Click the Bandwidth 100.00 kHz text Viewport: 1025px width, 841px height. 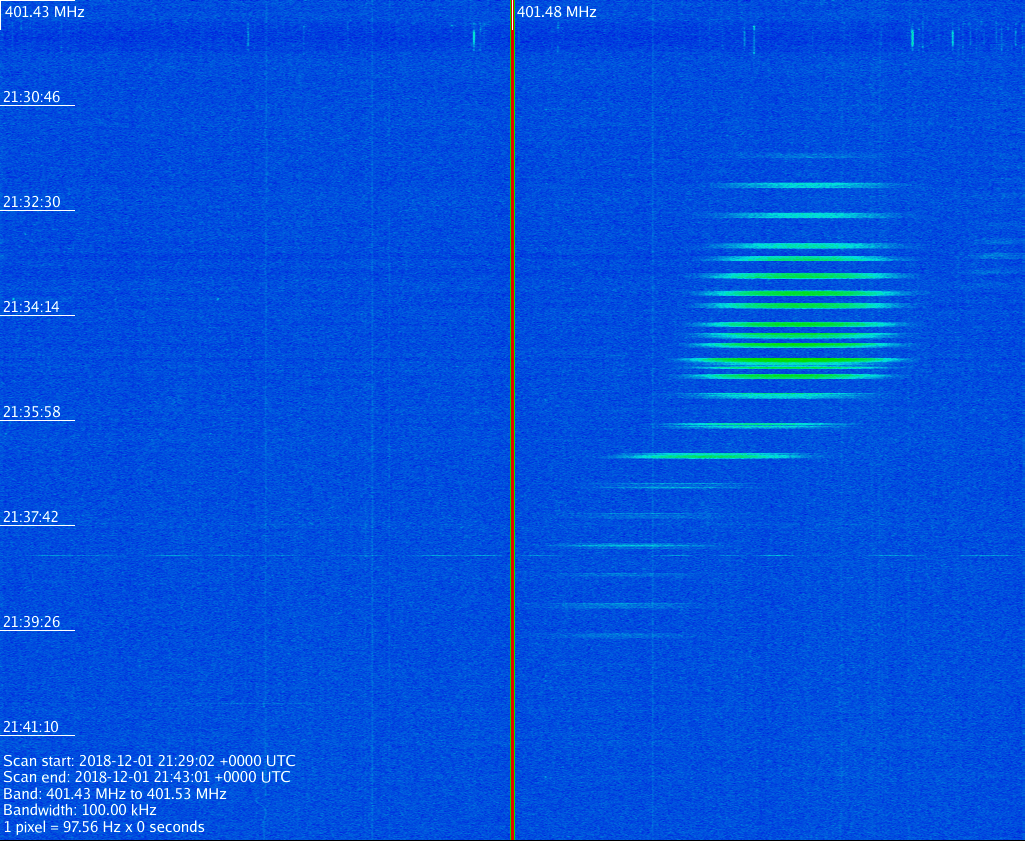80,810
